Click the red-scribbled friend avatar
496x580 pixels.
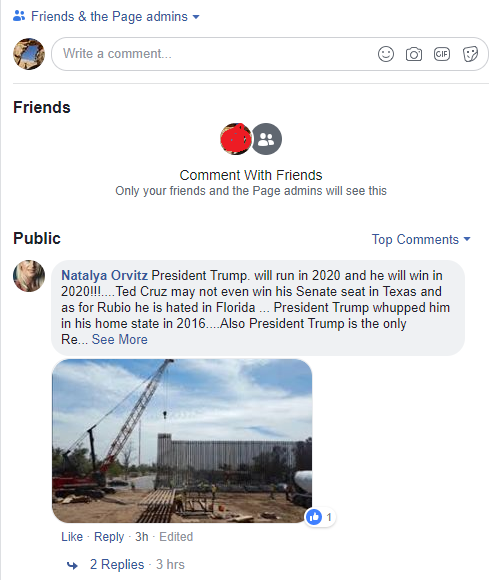pos(236,139)
